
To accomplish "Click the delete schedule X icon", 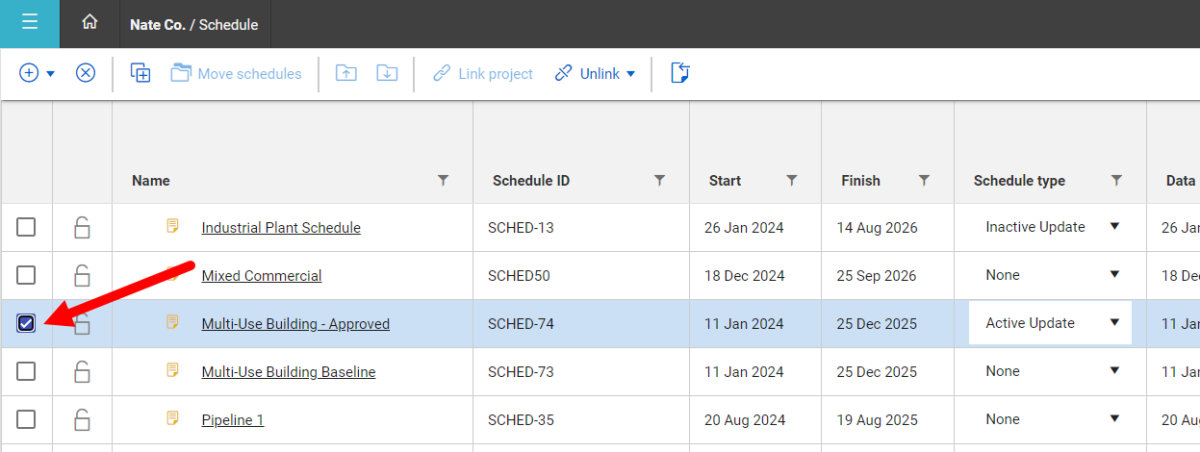I will [86, 73].
